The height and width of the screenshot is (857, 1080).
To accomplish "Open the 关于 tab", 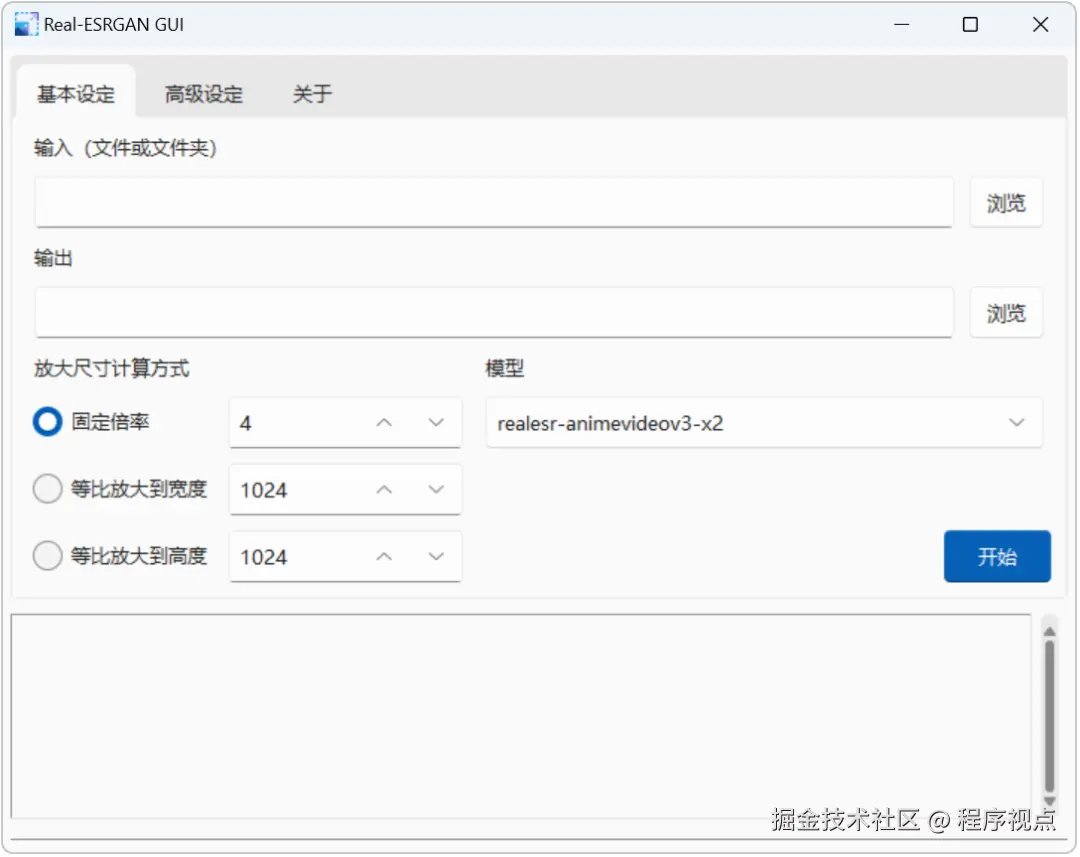I will point(312,94).
